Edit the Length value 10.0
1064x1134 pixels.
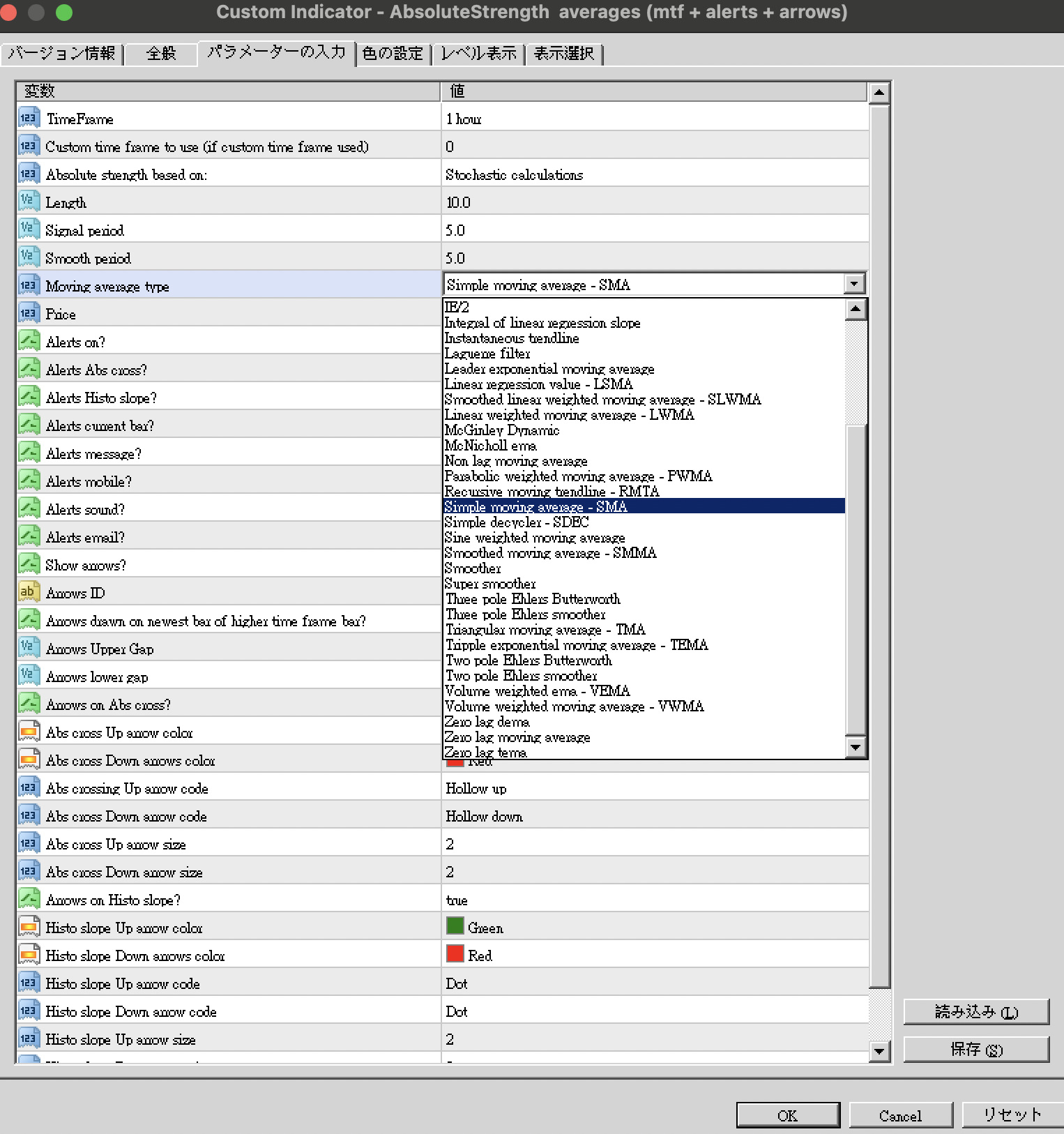655,202
